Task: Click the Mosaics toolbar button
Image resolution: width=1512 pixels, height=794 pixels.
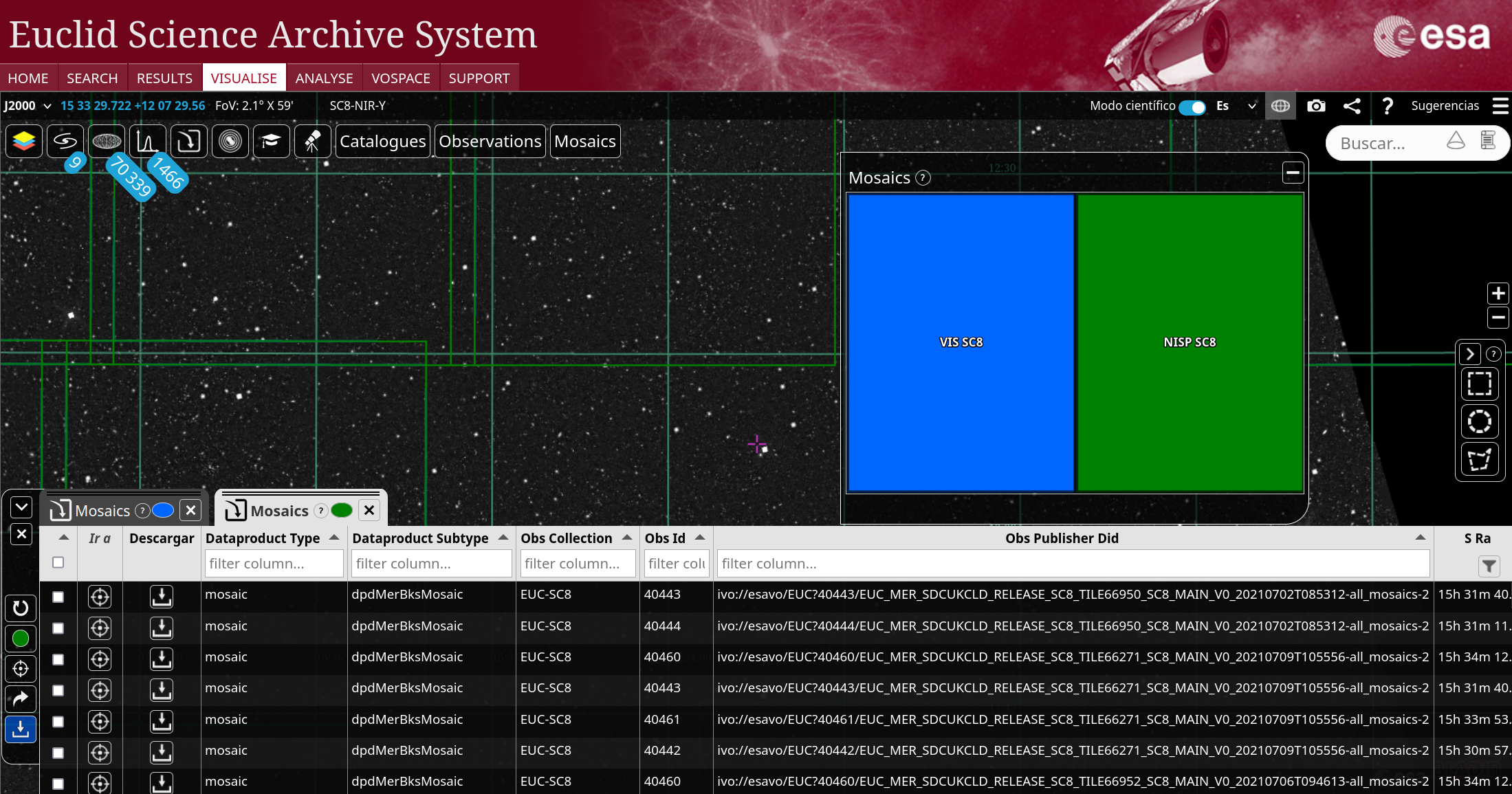Action: pos(585,142)
